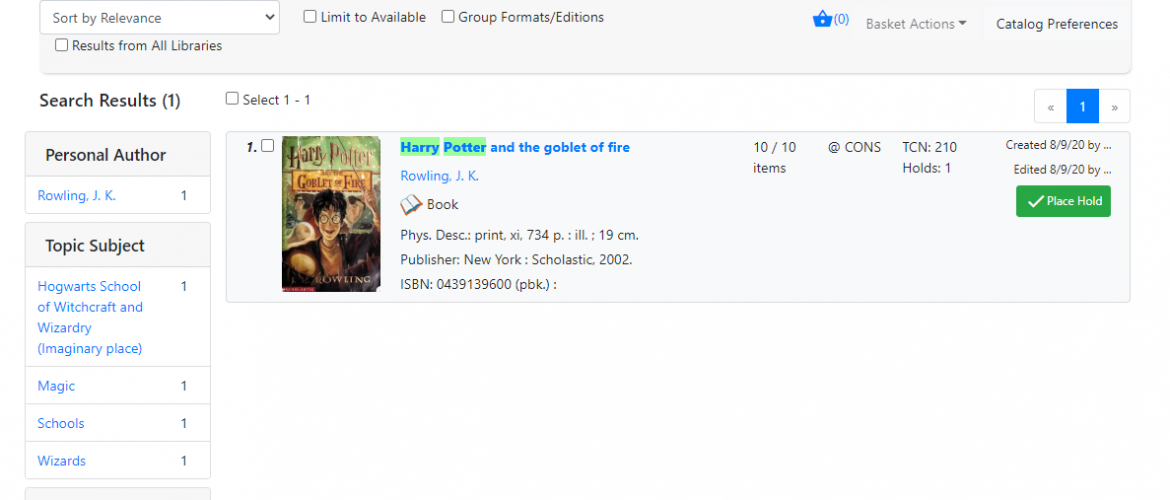Check Results from All Libraries
Image resolution: width=1170 pixels, height=500 pixels.
click(61, 46)
